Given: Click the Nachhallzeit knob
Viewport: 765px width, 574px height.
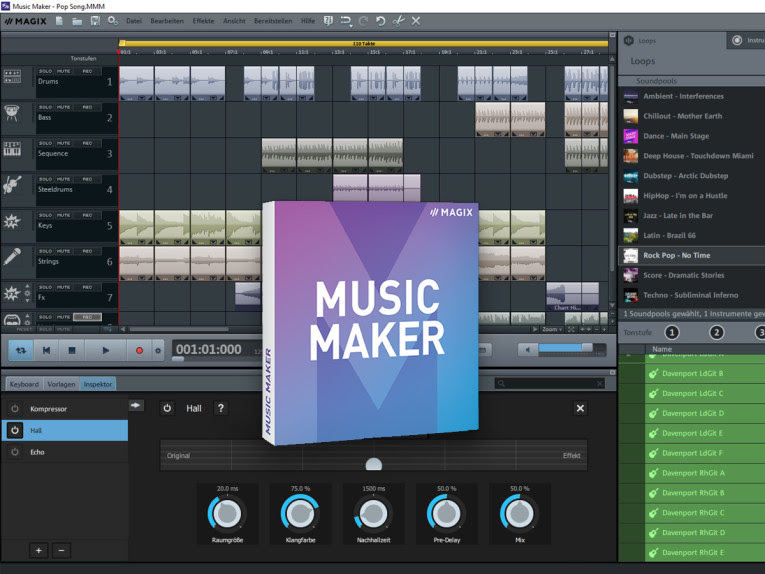Looking at the screenshot, I should 374,513.
